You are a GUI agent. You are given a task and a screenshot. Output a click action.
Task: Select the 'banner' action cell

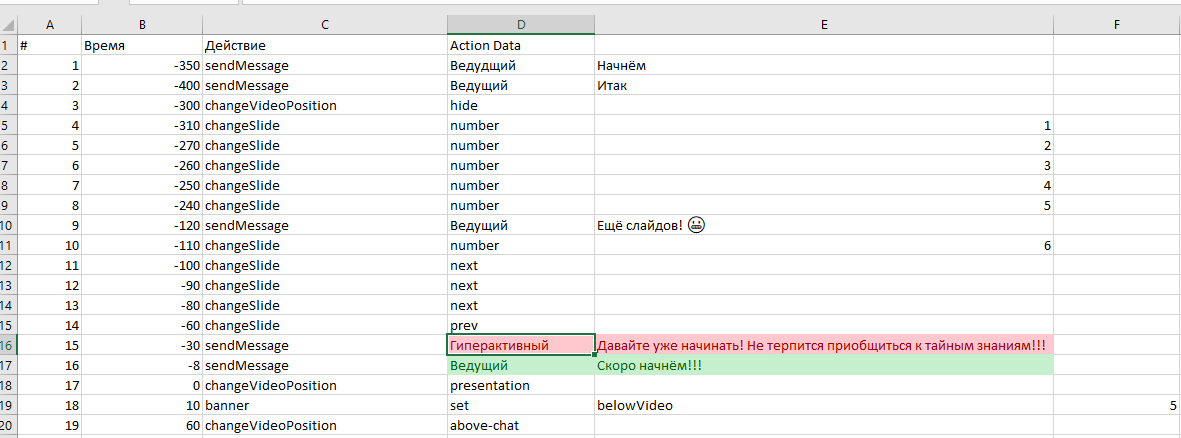click(x=324, y=405)
